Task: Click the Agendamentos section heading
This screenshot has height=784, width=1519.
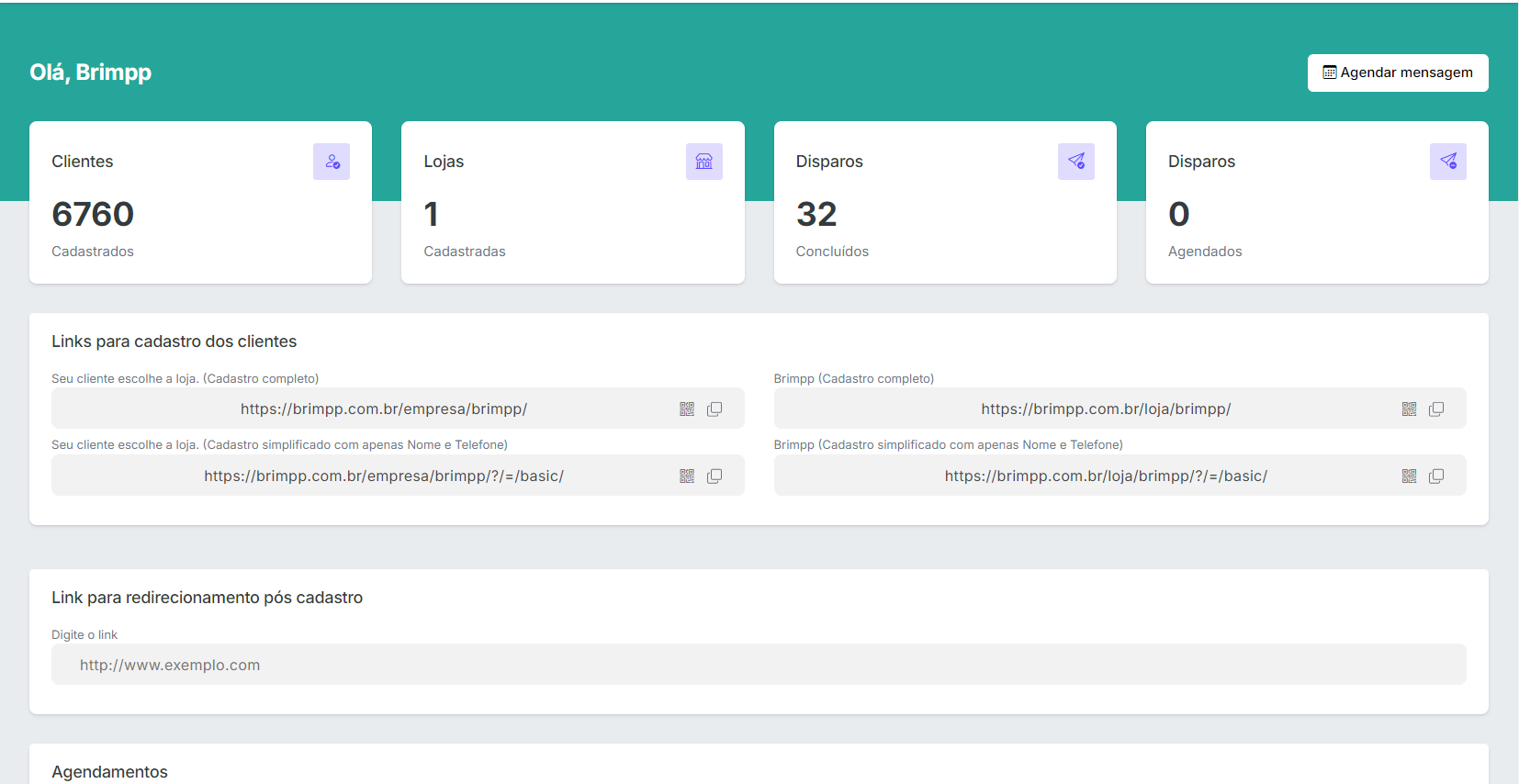Action: click(x=109, y=772)
